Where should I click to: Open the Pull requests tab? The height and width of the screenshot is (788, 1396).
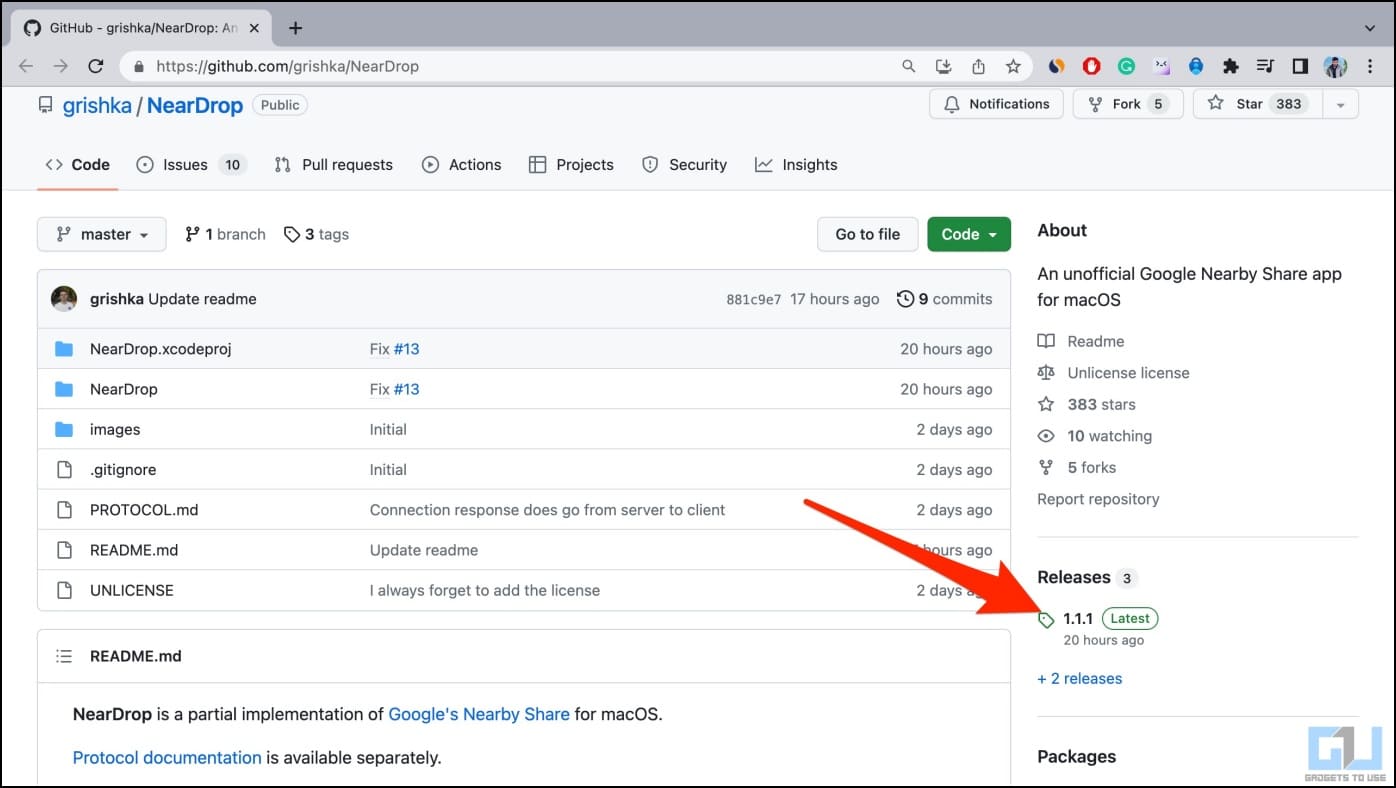[x=334, y=165]
